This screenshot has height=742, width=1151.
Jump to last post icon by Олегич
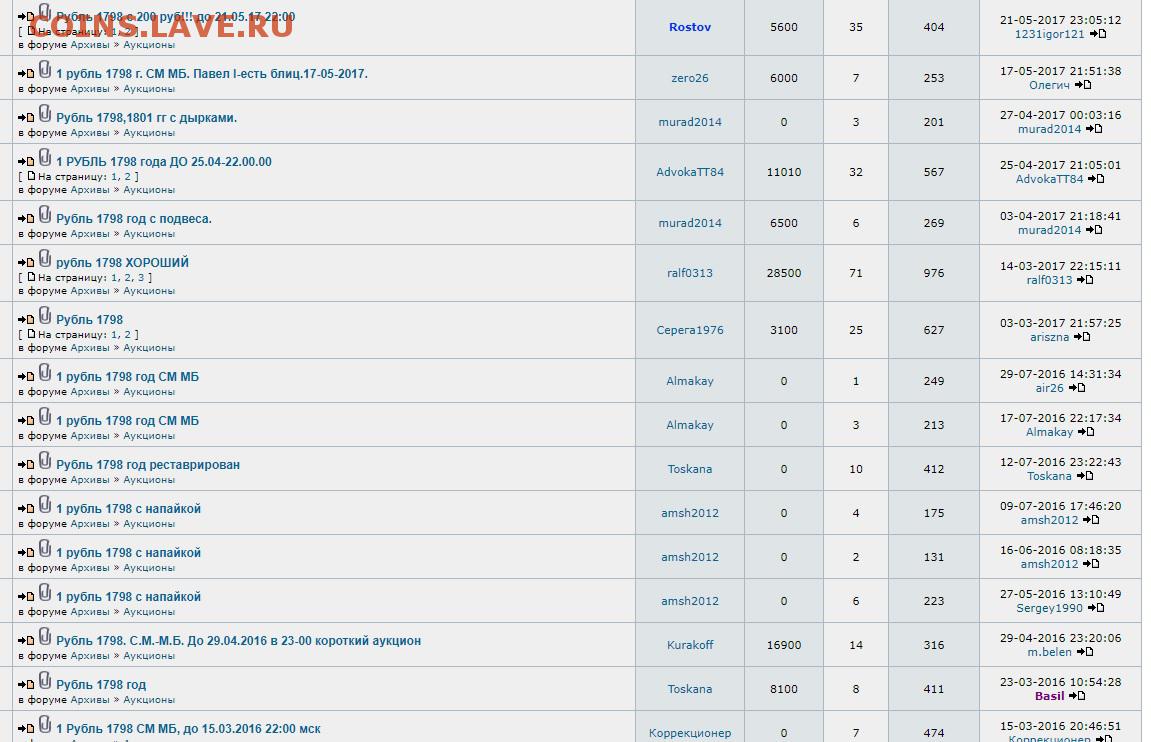1083,85
